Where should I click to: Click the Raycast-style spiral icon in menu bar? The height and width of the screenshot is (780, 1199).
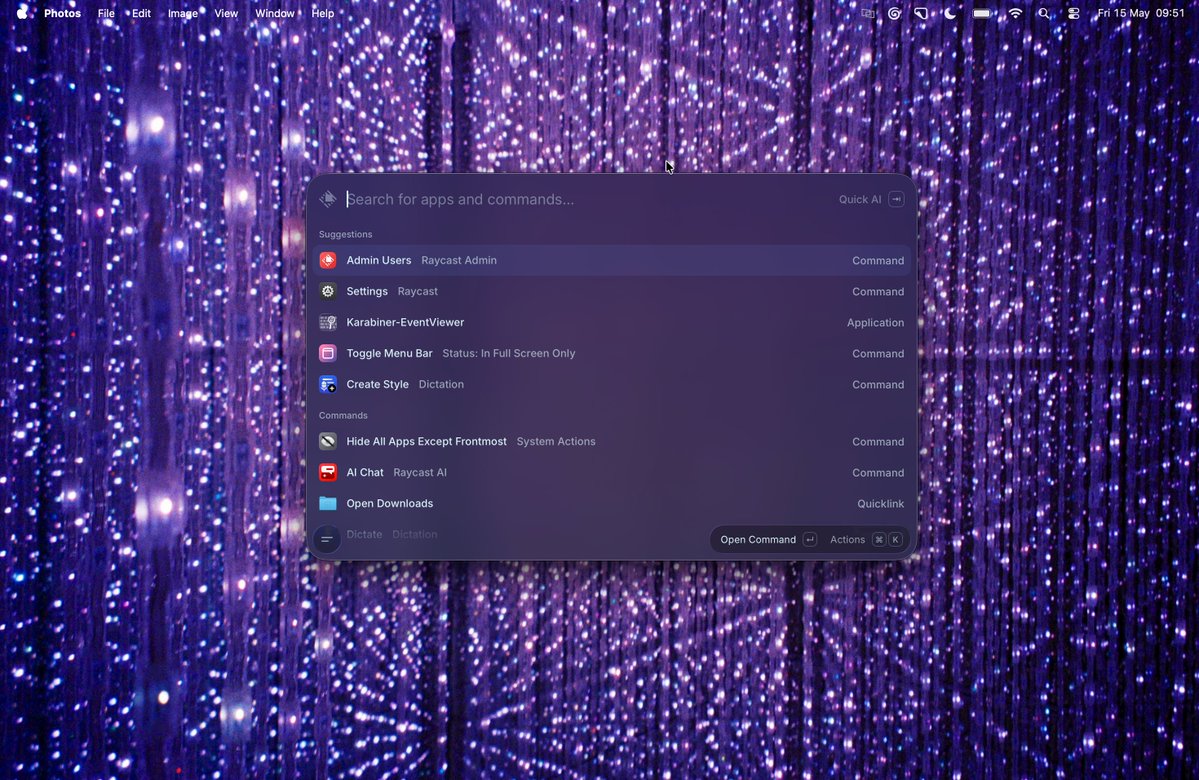(894, 13)
